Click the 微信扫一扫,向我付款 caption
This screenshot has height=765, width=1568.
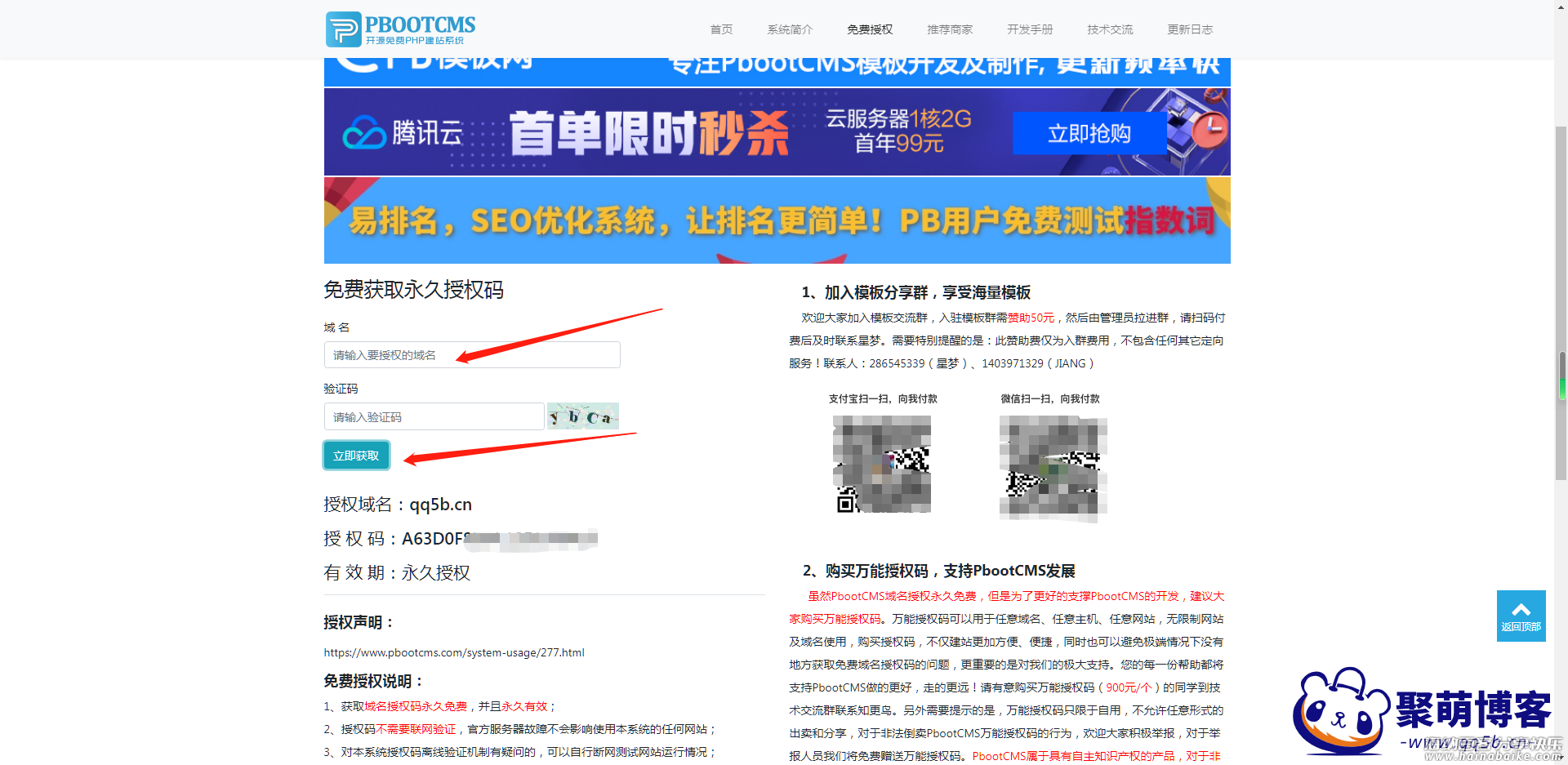tap(1050, 399)
